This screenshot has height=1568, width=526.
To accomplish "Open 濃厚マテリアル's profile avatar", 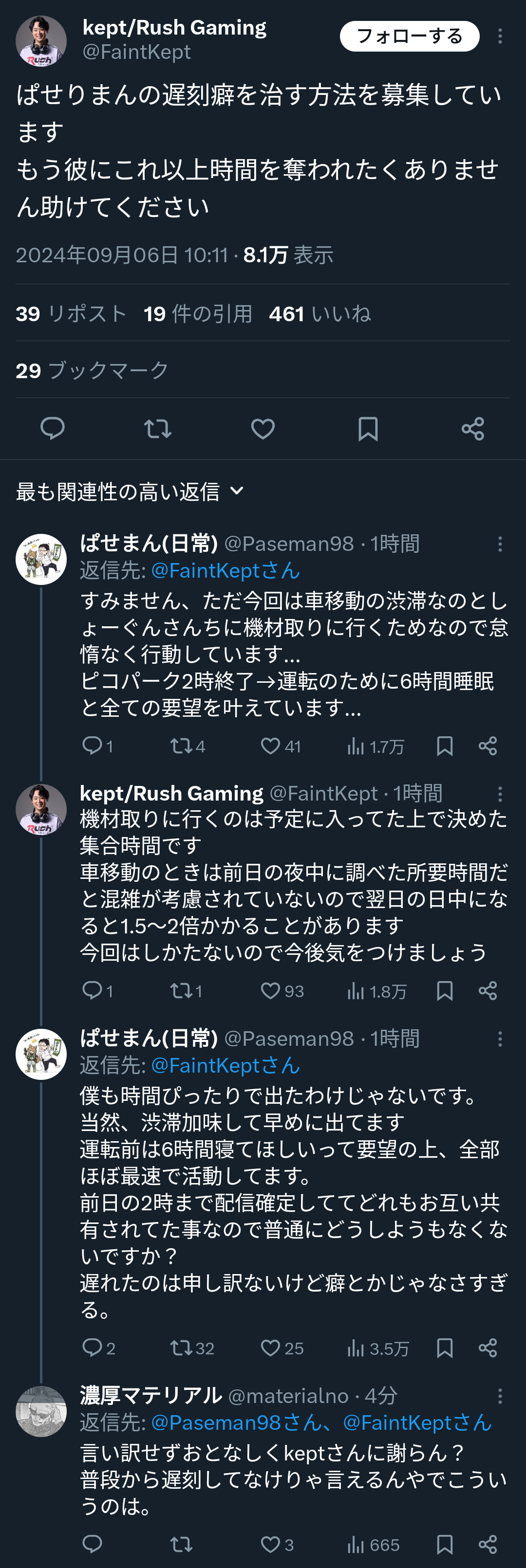I will point(41,1412).
